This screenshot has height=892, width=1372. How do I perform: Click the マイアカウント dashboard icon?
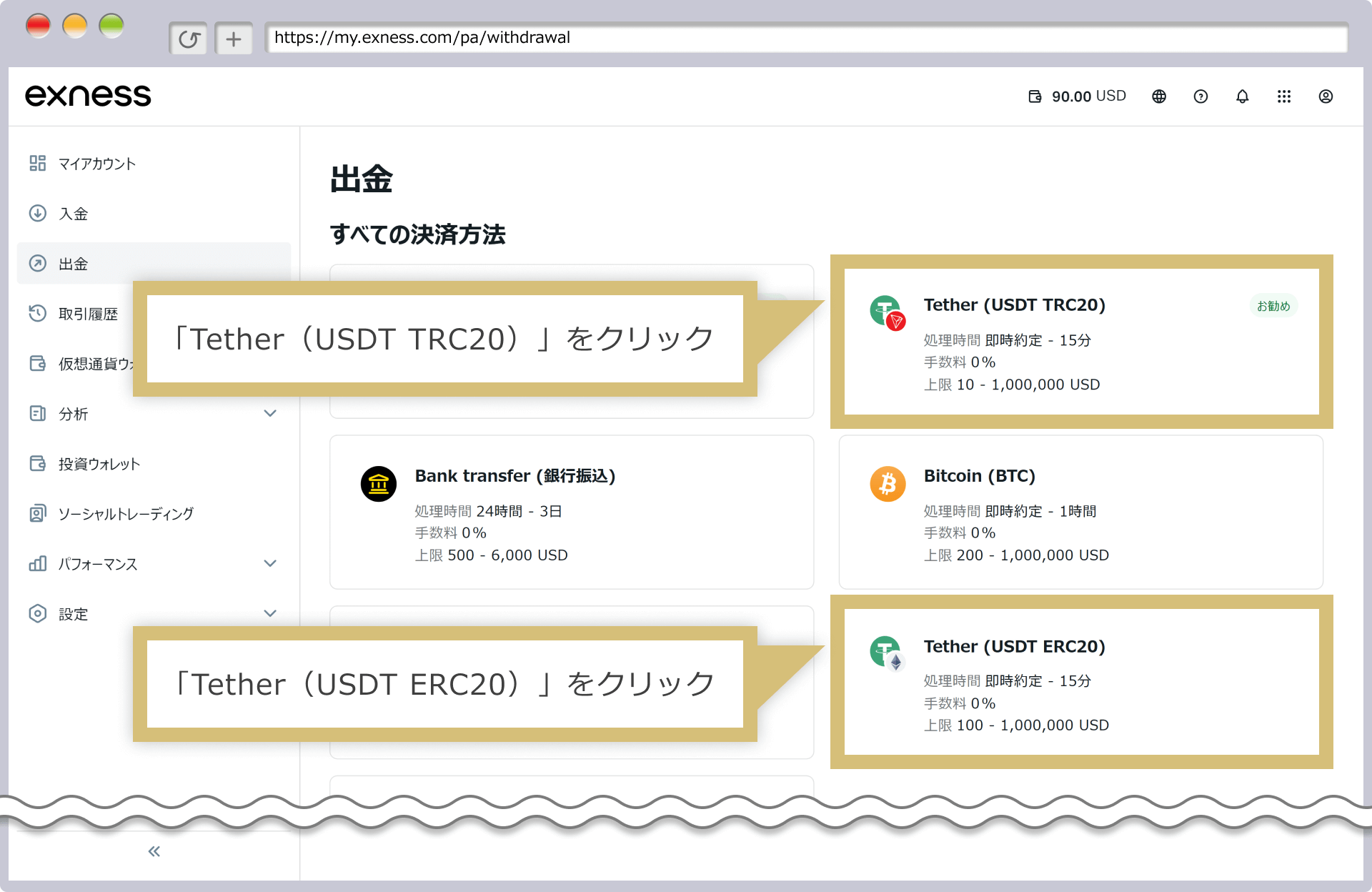point(38,164)
